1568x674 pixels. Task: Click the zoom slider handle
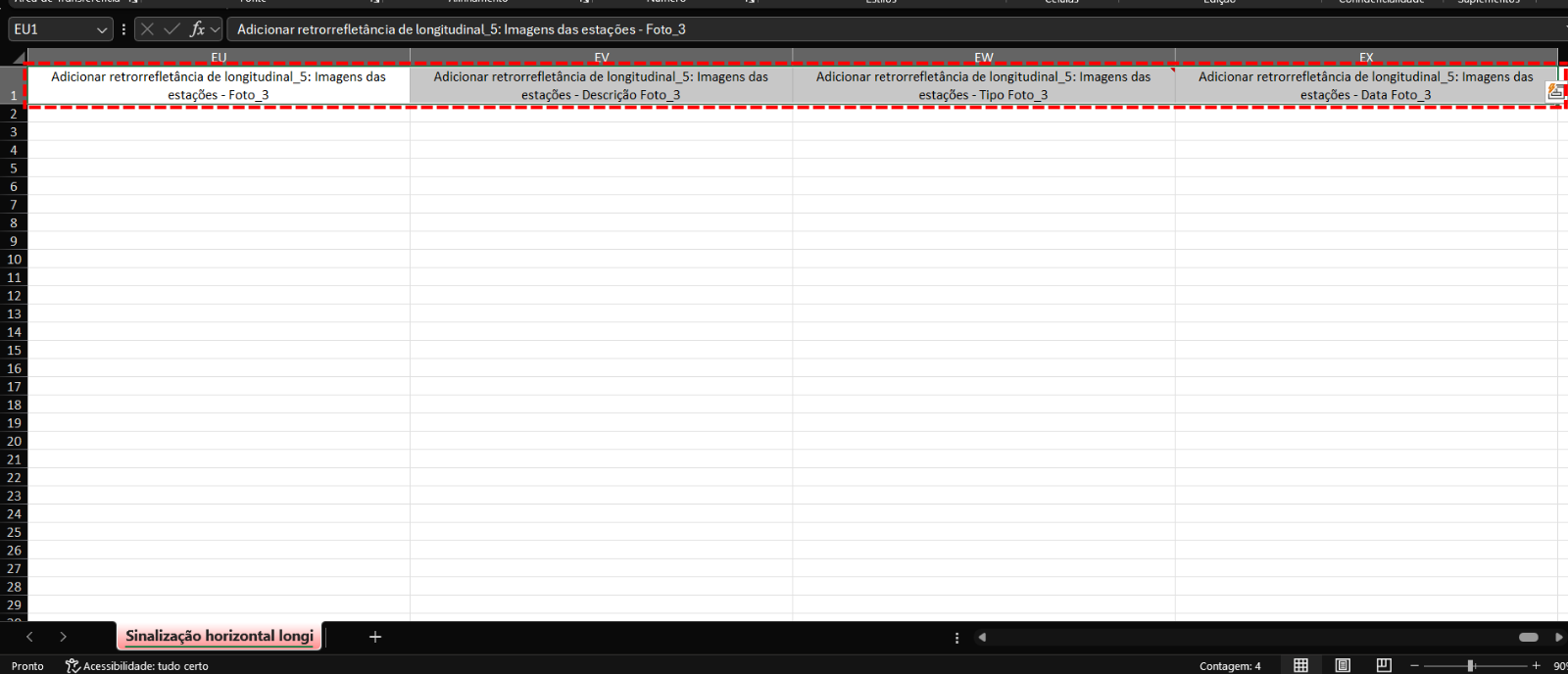(1471, 666)
